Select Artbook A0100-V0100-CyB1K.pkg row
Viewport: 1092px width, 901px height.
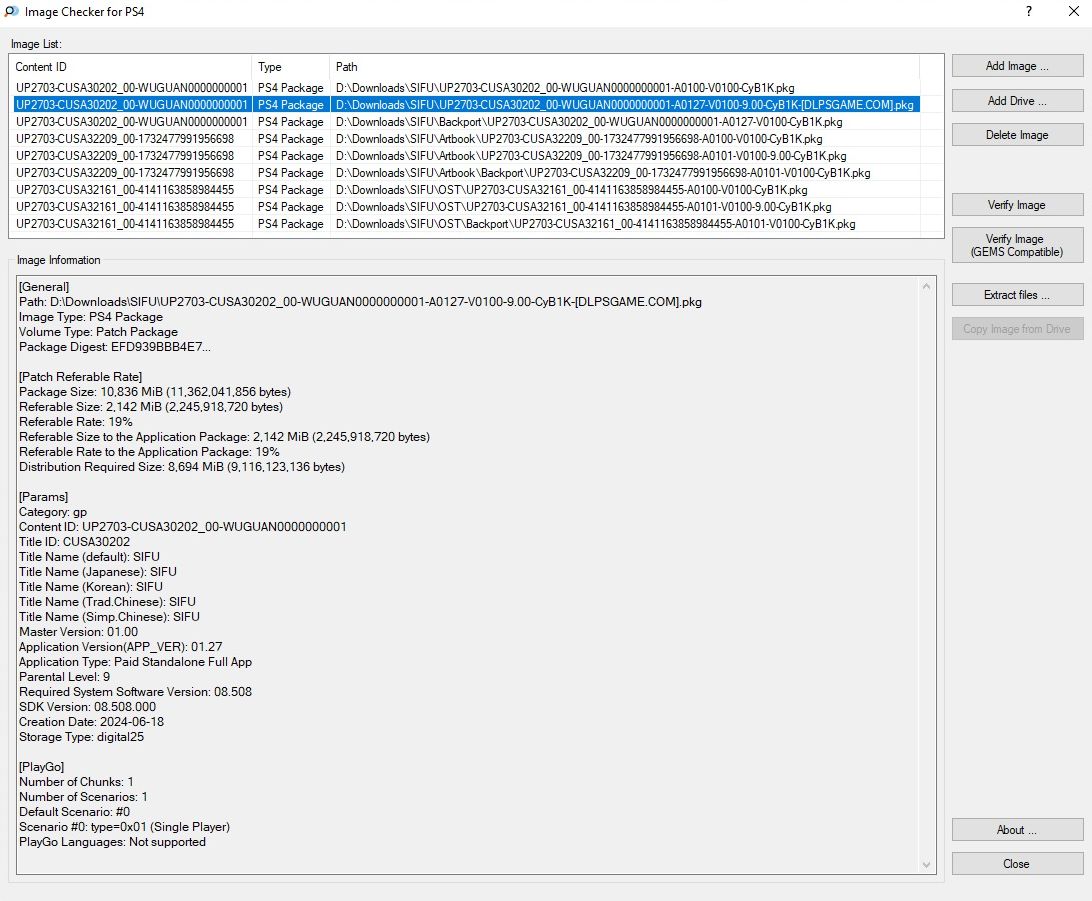(x=467, y=139)
